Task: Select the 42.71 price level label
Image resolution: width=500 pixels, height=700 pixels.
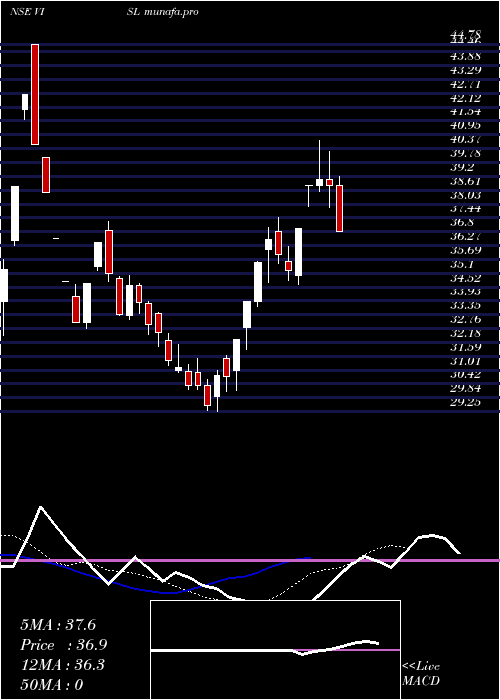Action: click(x=465, y=84)
